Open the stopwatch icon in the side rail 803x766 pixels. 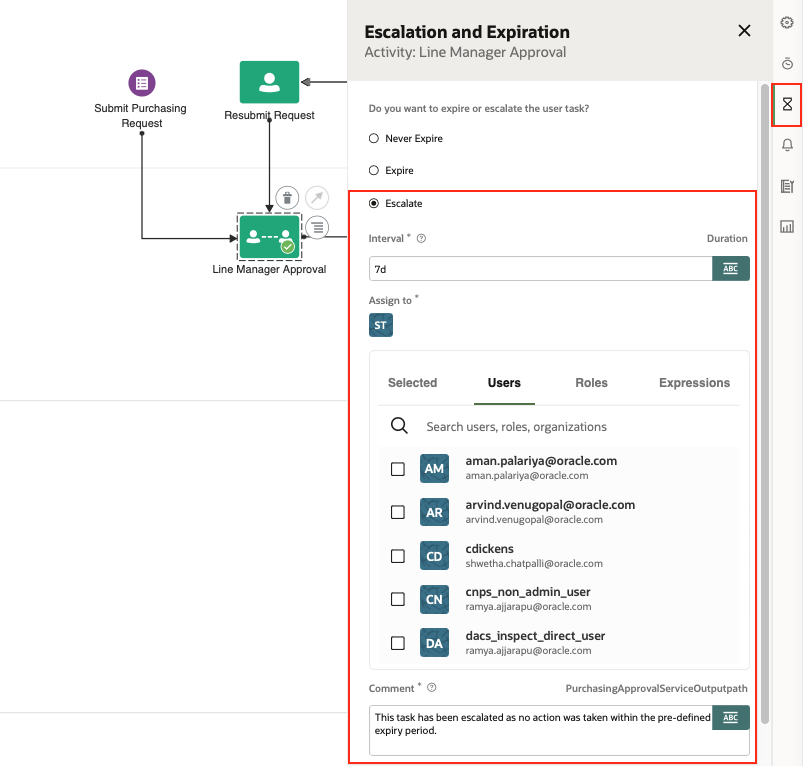coord(787,64)
